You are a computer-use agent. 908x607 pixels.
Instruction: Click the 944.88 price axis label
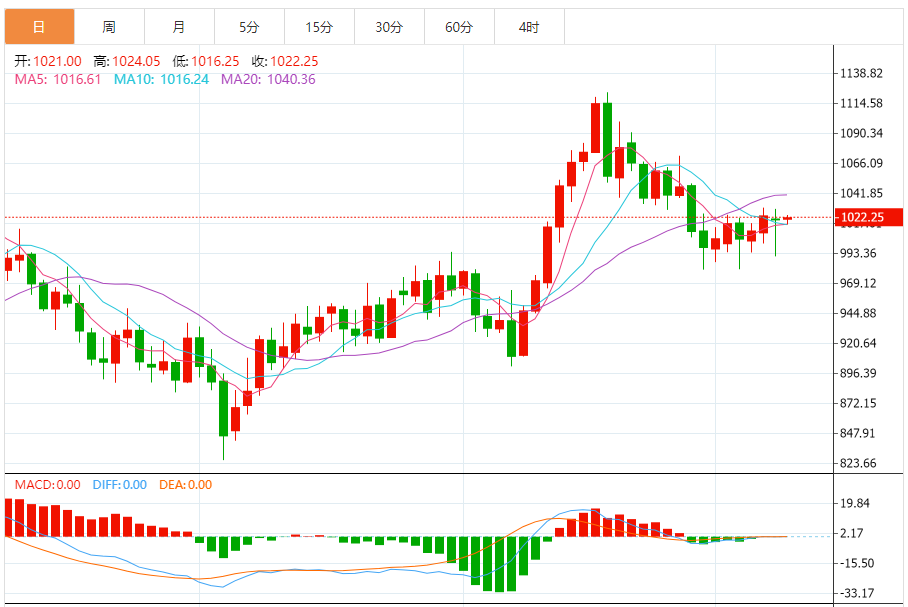pos(858,313)
